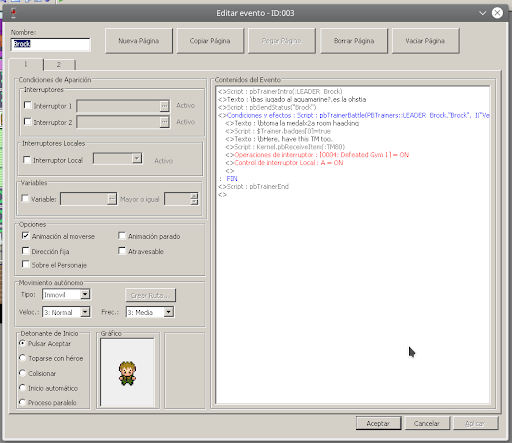Select the pbSendStatus script line

tap(267, 107)
